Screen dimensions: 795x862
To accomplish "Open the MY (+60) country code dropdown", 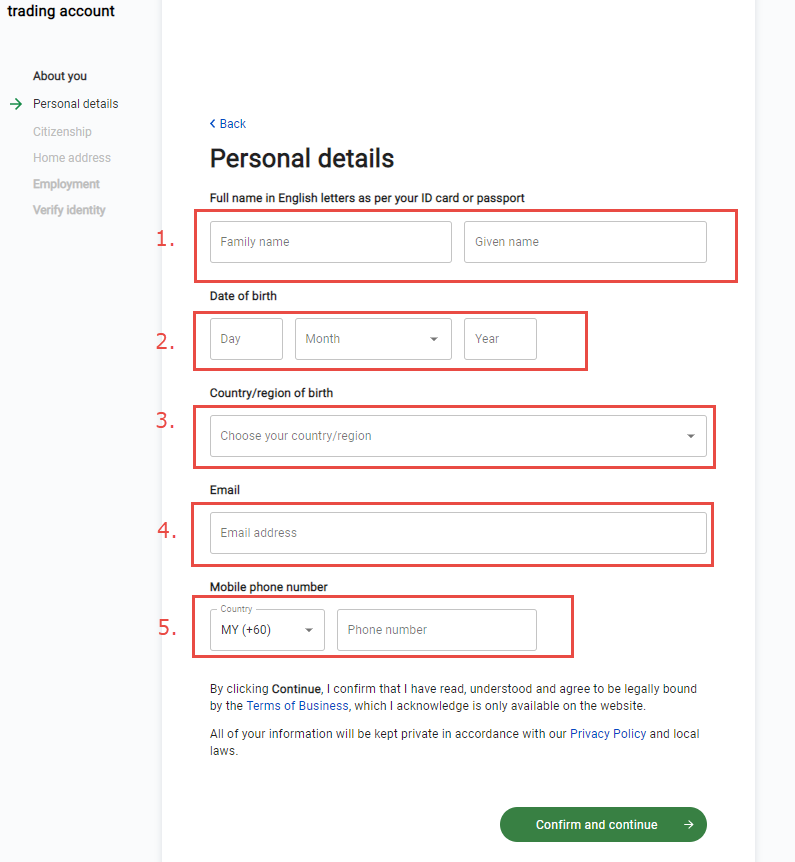I will point(267,630).
